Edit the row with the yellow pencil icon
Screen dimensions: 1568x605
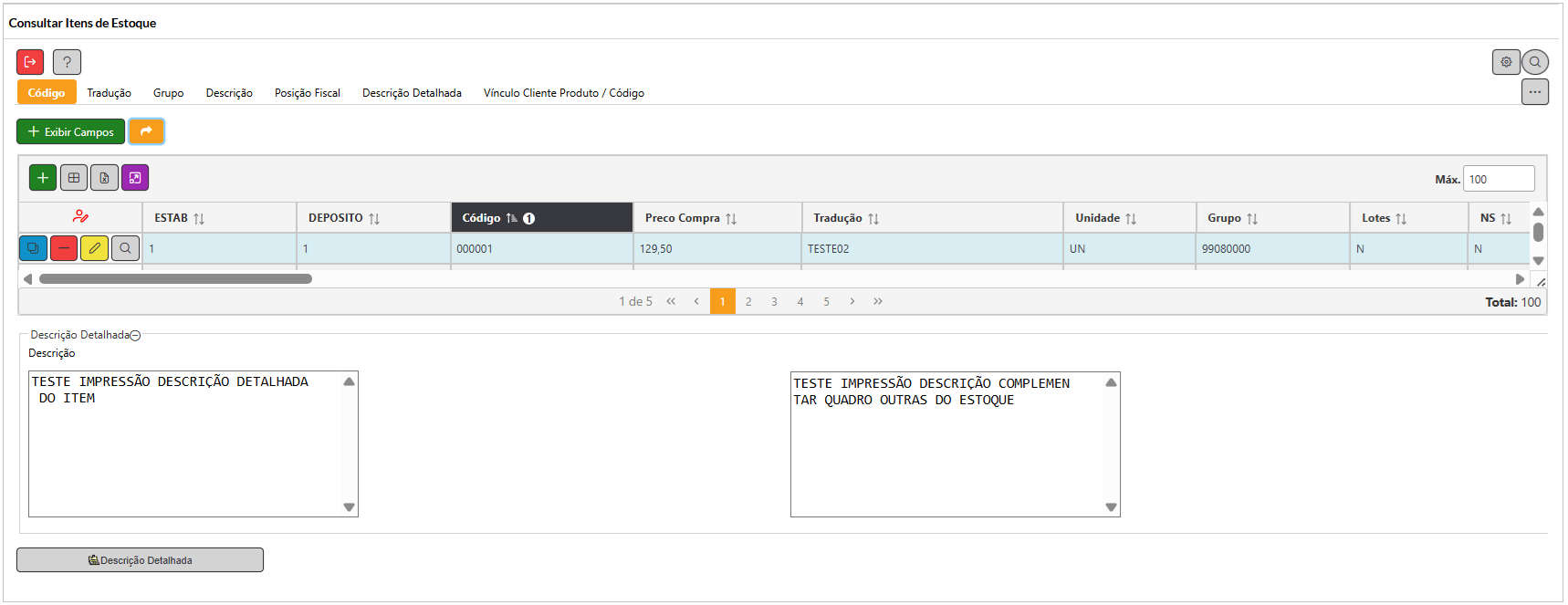(x=95, y=248)
